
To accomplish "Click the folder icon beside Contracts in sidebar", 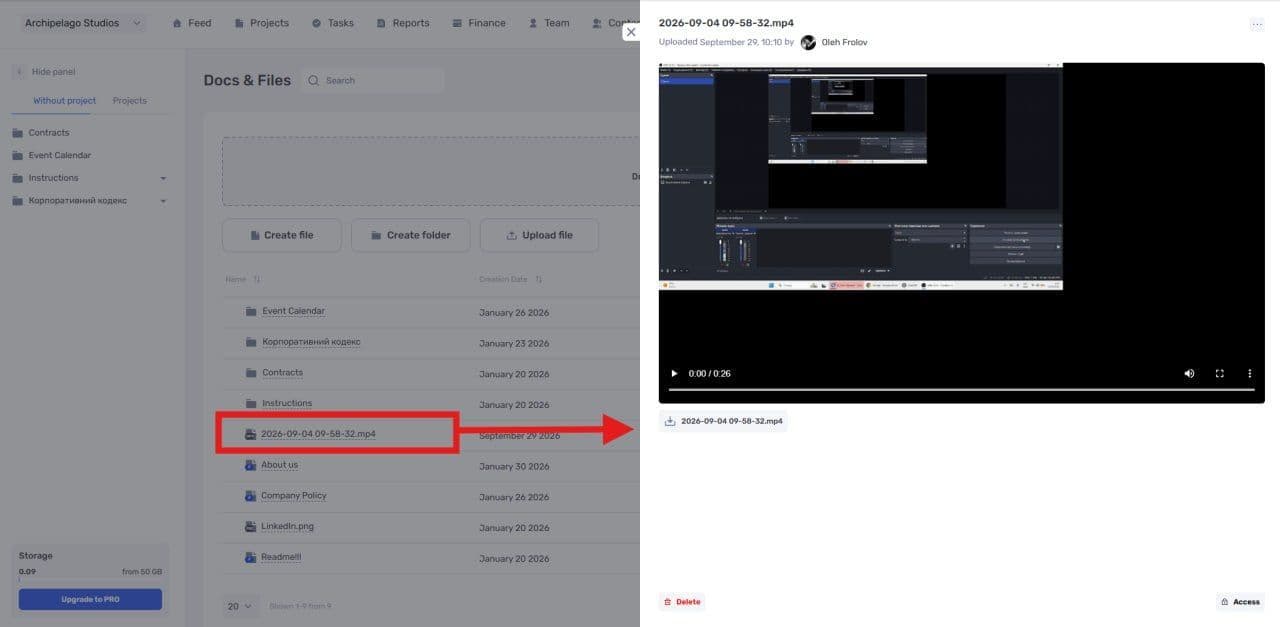I will click(x=18, y=133).
